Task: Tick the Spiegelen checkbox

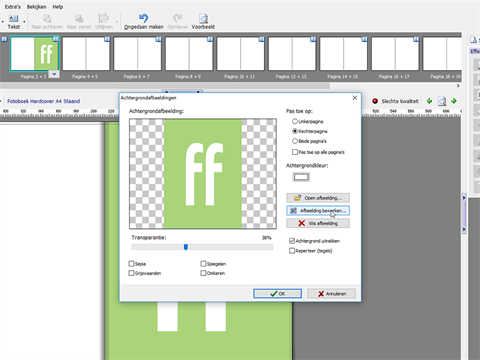Action: coord(203,264)
